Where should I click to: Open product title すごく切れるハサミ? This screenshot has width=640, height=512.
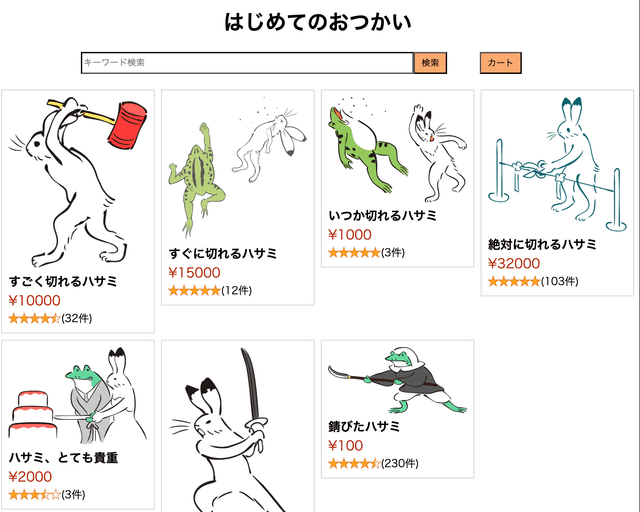(x=63, y=281)
